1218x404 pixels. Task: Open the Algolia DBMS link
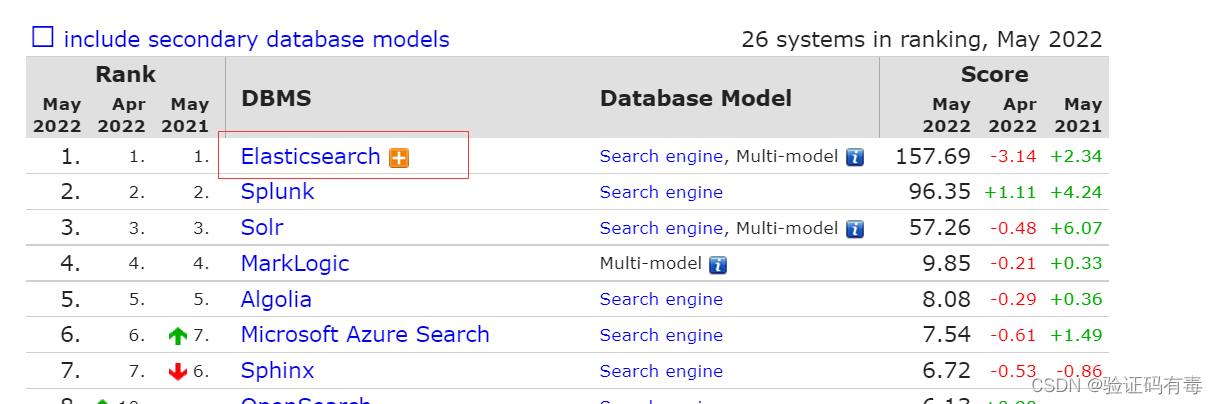pyautogui.click(x=276, y=300)
